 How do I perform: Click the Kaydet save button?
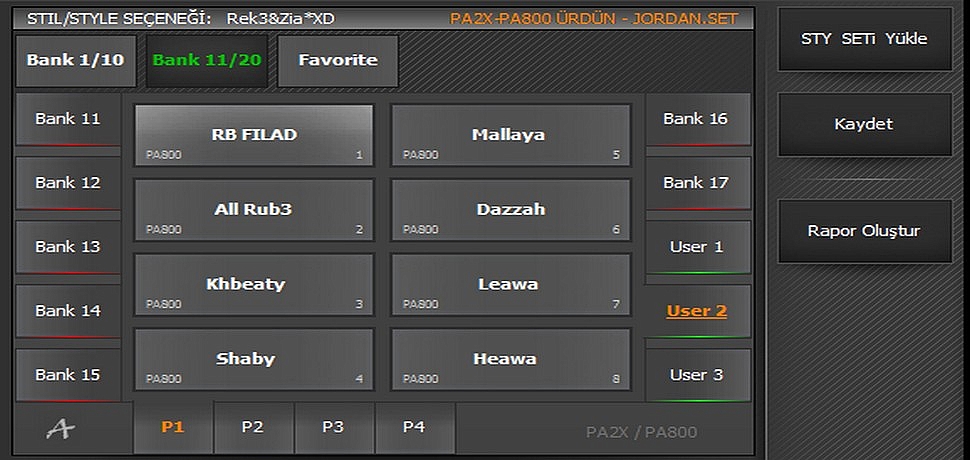pos(864,125)
